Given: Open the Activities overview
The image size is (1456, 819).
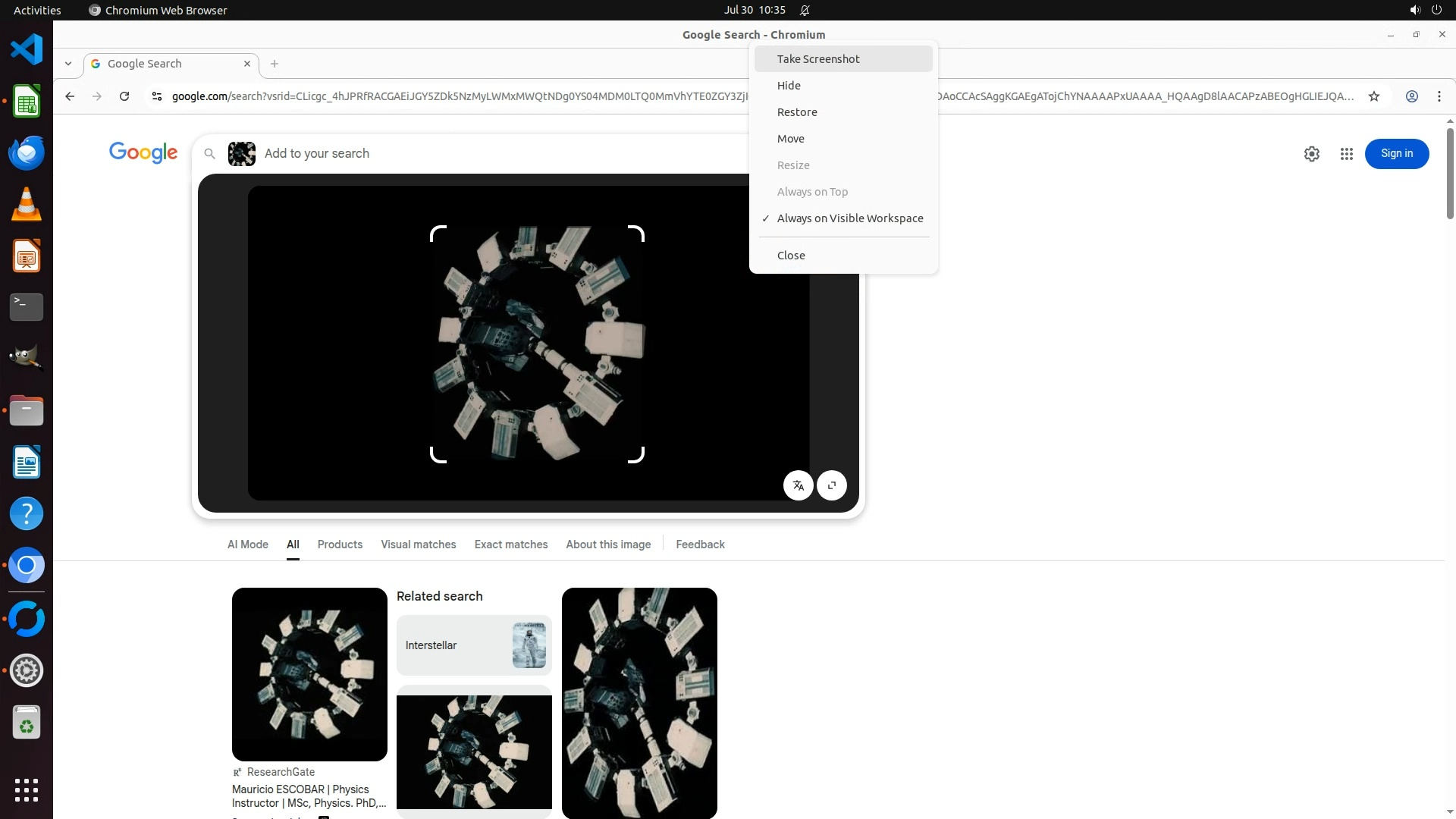Looking at the screenshot, I should (x=37, y=10).
